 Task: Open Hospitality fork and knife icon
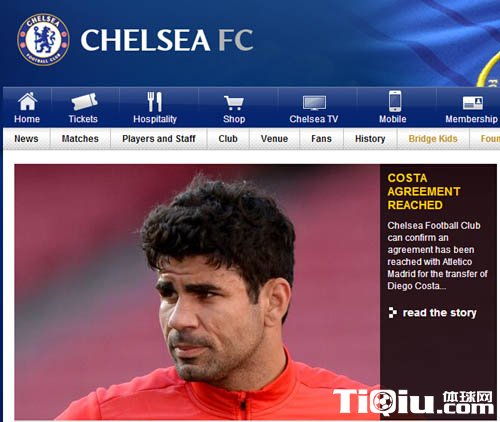coord(155,102)
